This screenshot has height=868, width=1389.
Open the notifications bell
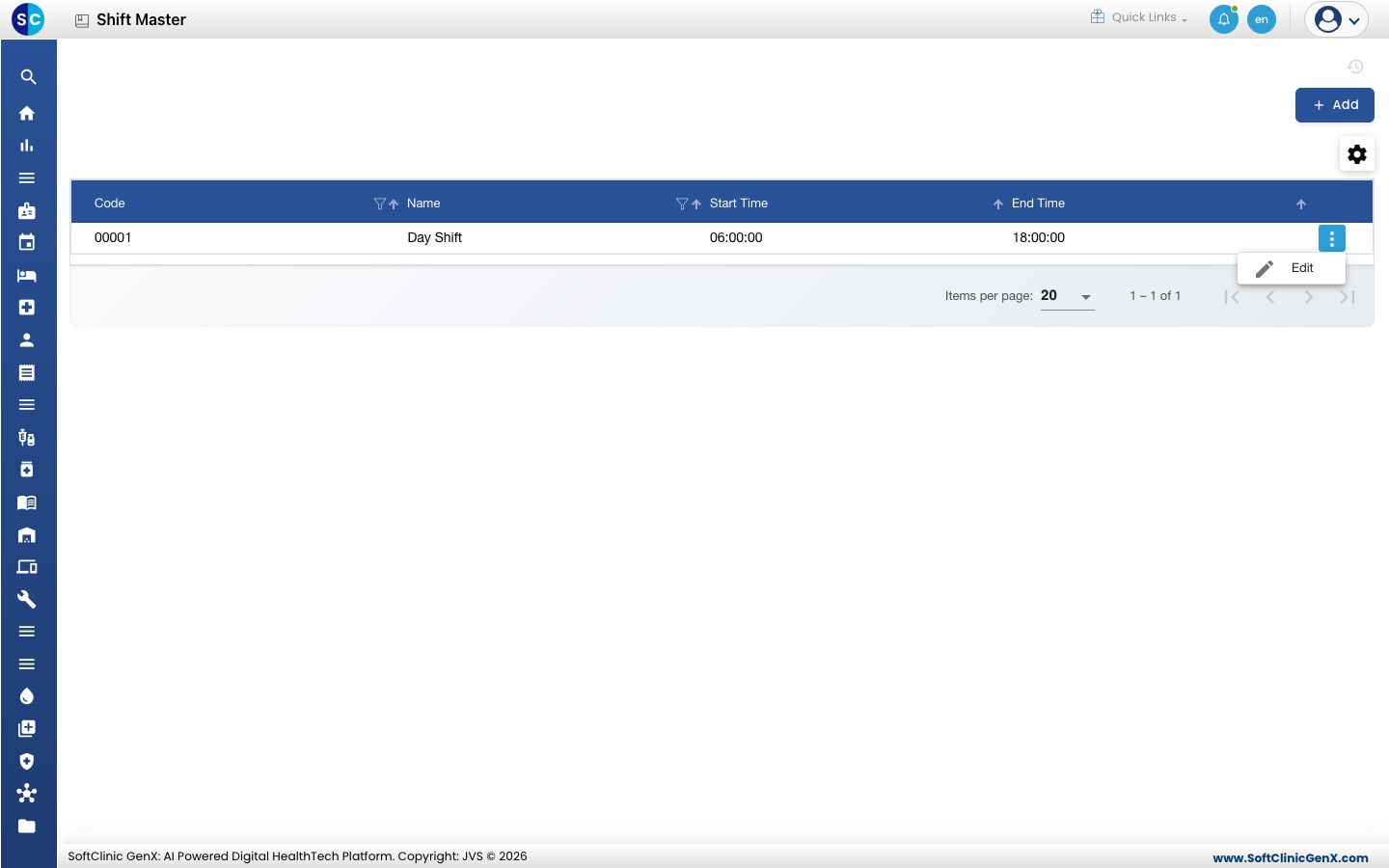click(x=1224, y=19)
